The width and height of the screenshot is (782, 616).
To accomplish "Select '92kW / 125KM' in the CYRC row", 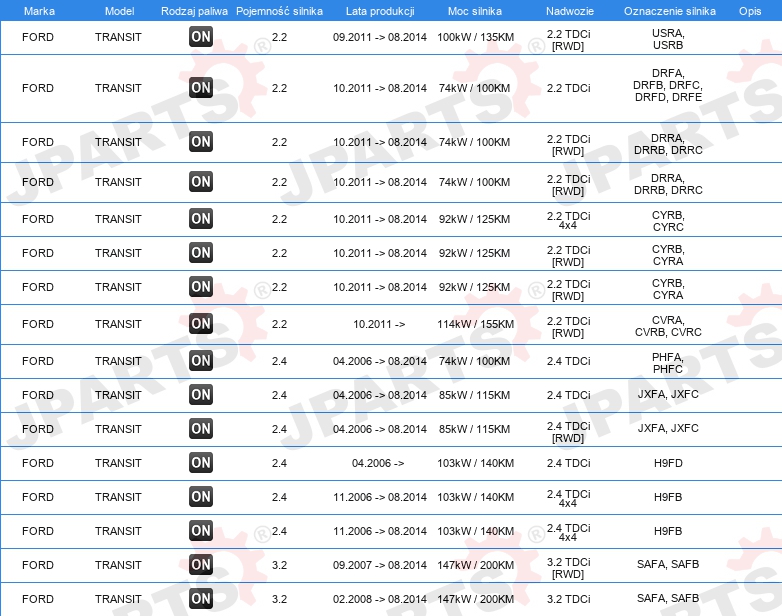I will click(474, 219).
